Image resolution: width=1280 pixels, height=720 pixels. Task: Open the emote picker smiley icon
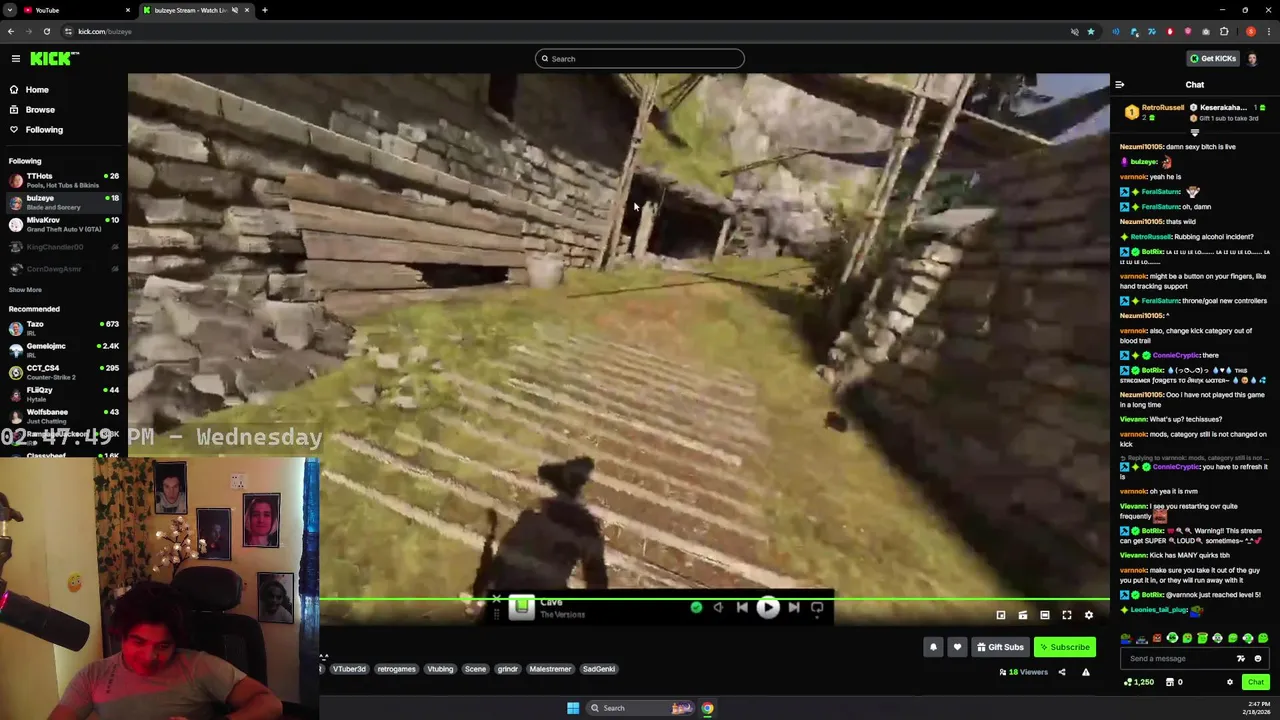(x=1258, y=659)
